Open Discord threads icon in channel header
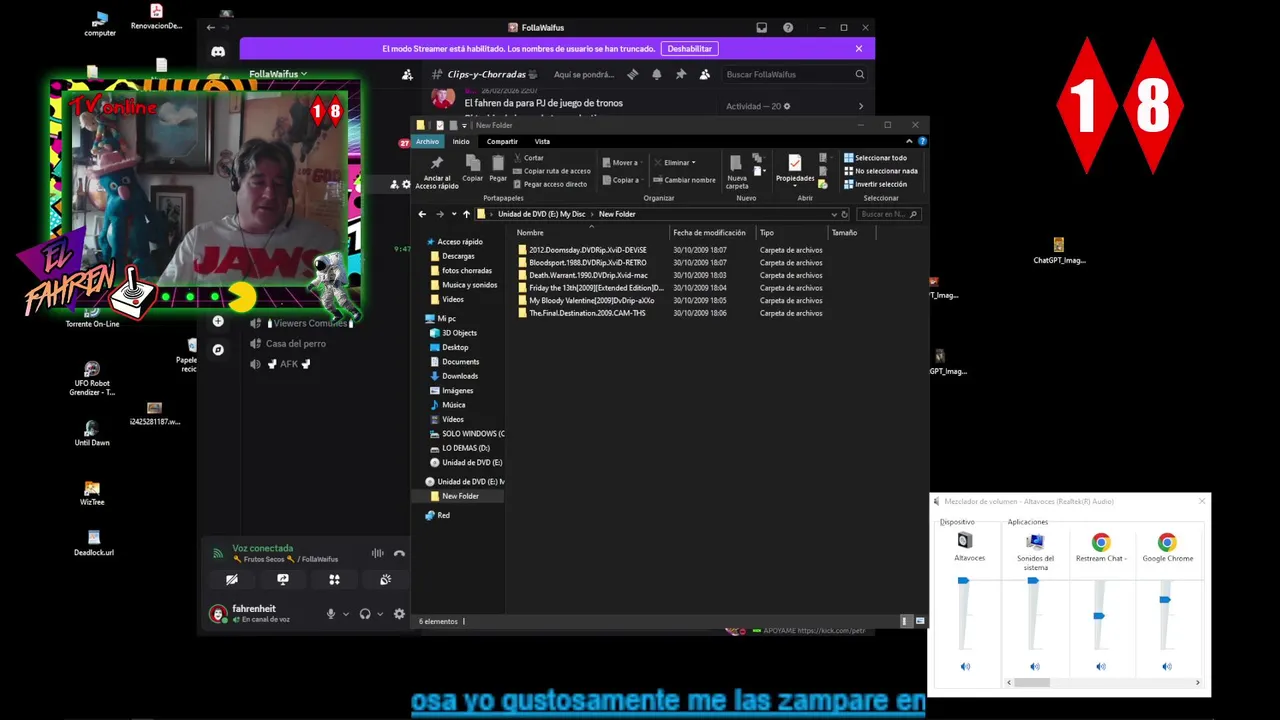 pyautogui.click(x=632, y=74)
